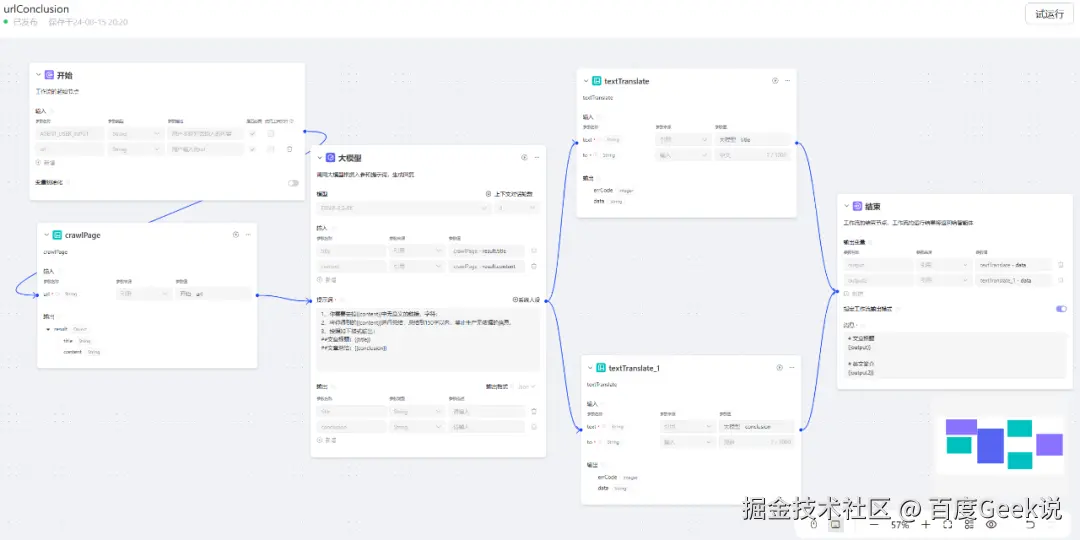Image resolution: width=1080 pixels, height=540 pixels.
Task: Delete the output row in 结束 node
Action: click(1061, 264)
